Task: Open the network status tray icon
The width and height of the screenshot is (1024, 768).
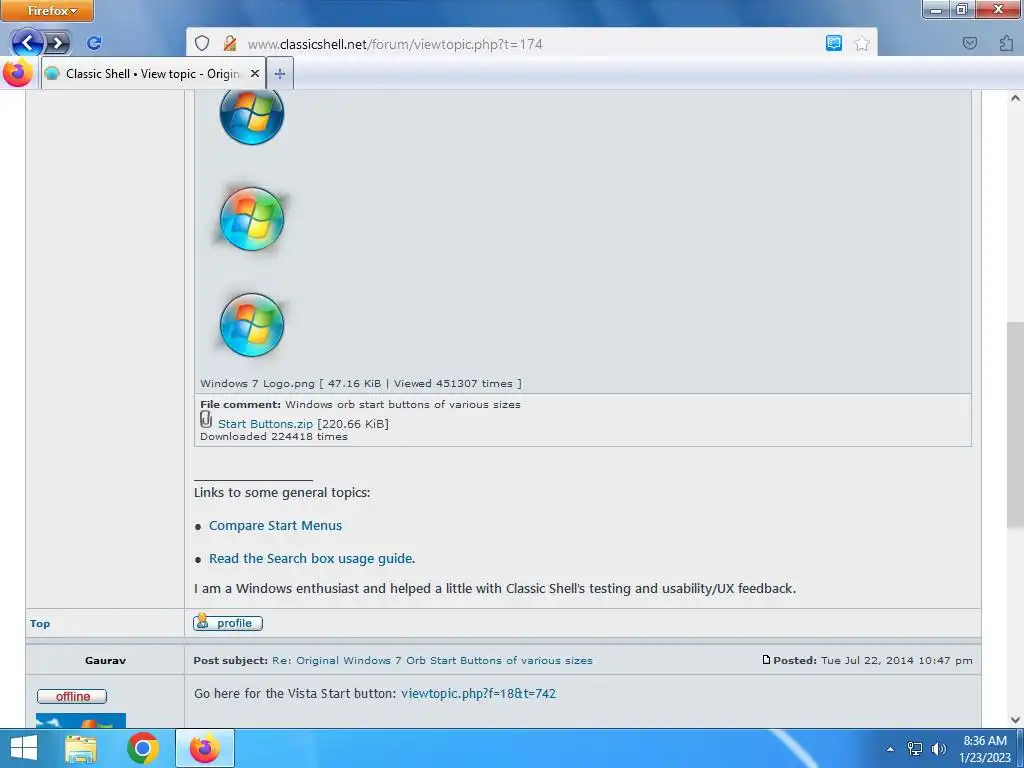Action: click(x=915, y=749)
